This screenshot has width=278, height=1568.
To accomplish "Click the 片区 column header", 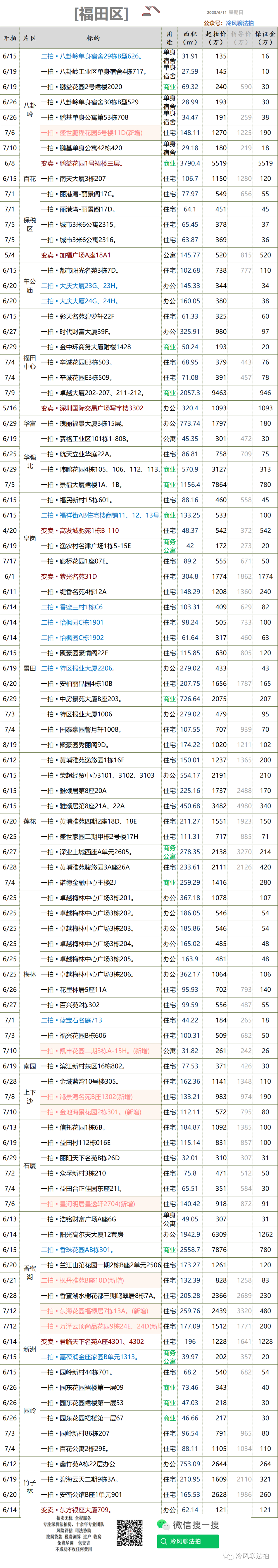I will pos(29,38).
